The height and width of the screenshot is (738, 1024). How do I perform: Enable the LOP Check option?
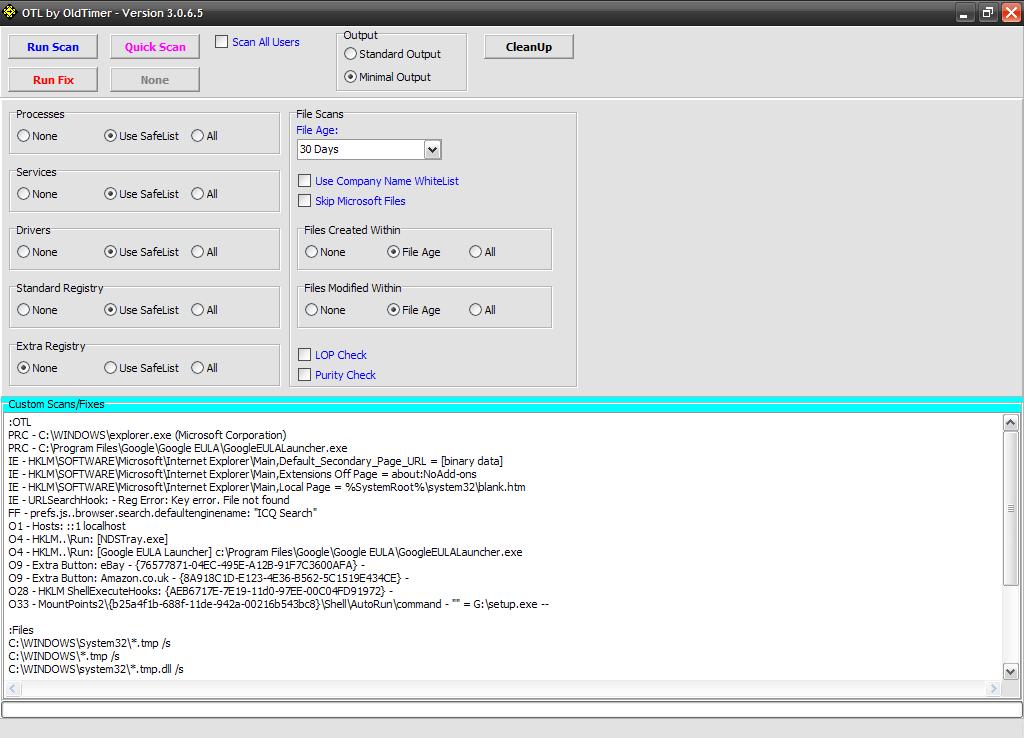[305, 355]
